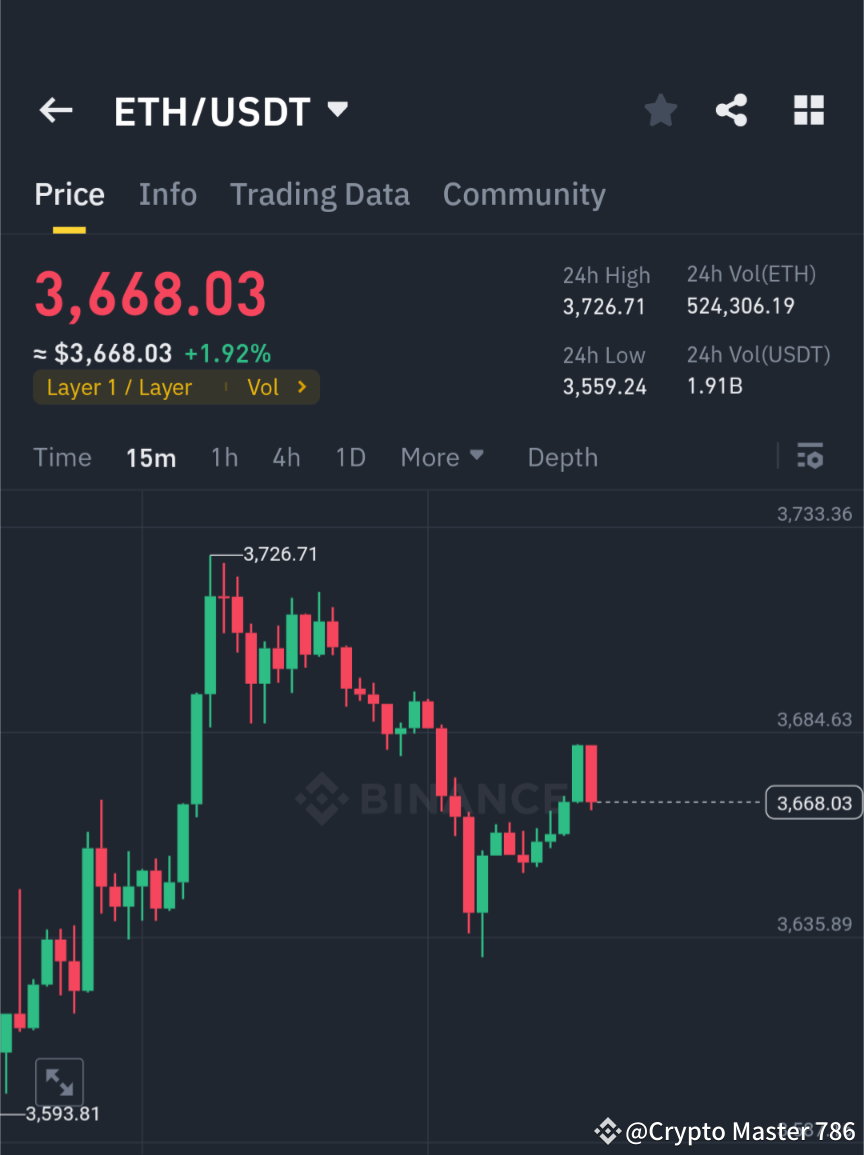Switch to the 1h timeframe
This screenshot has width=864, height=1155.
(224, 457)
